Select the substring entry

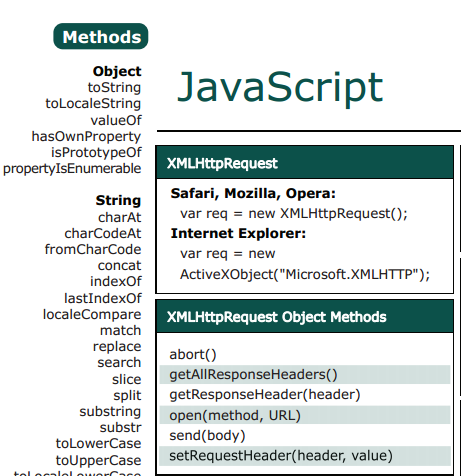(x=110, y=412)
